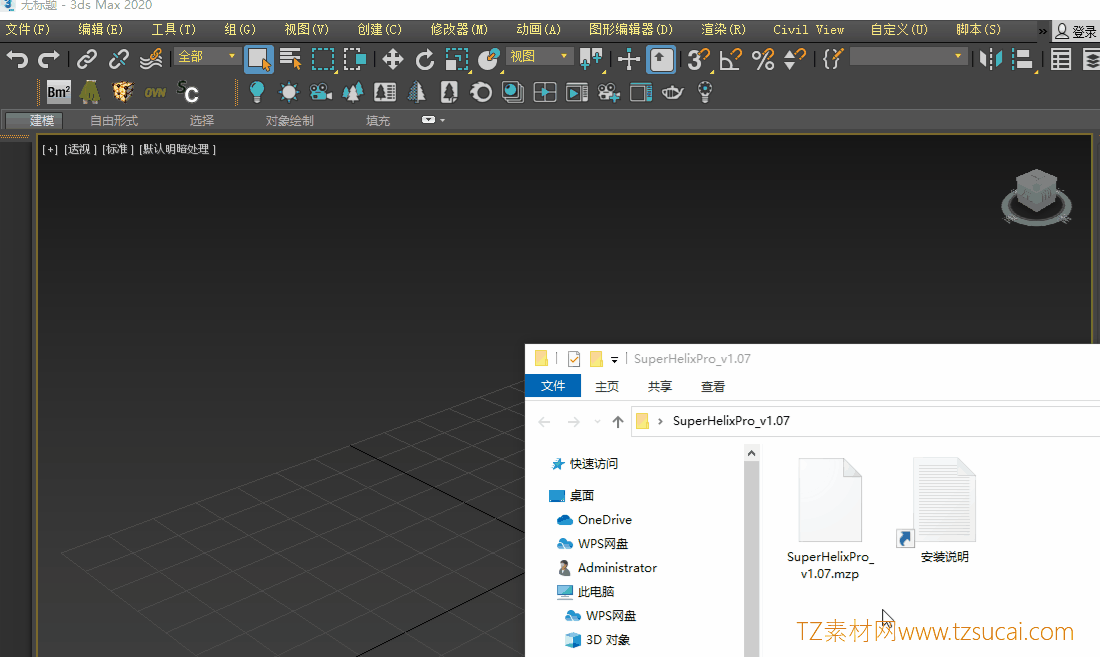Open the rectangular selection region flyout
Image resolution: width=1100 pixels, height=657 pixels.
[x=323, y=60]
